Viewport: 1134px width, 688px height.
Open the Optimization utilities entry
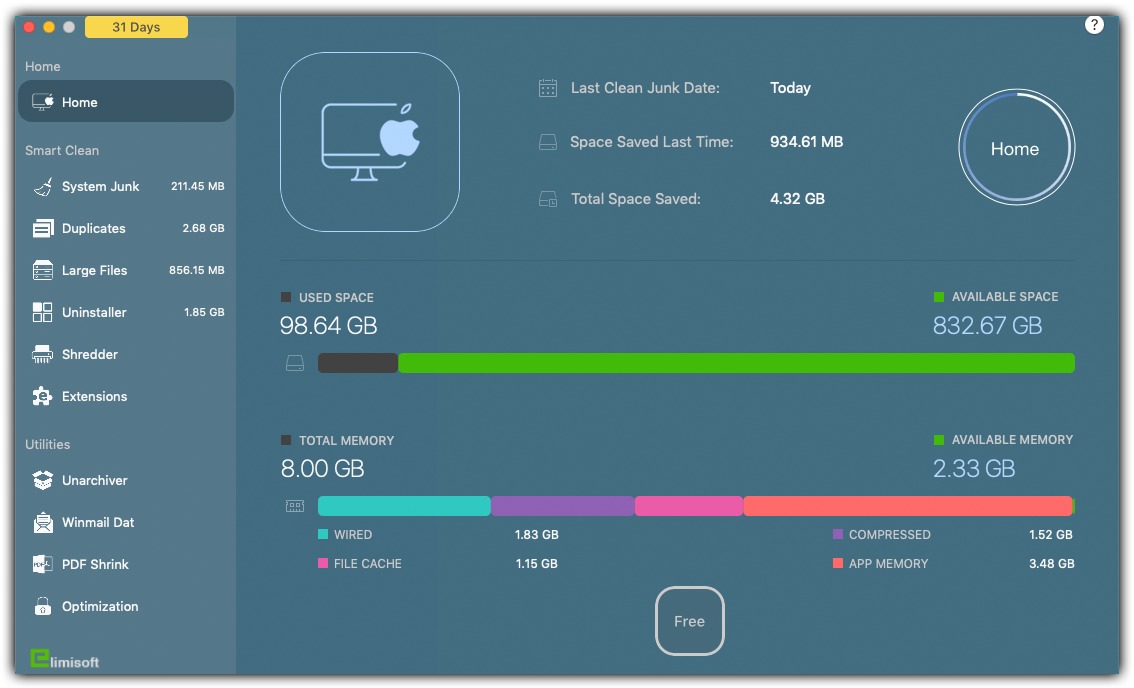click(100, 607)
